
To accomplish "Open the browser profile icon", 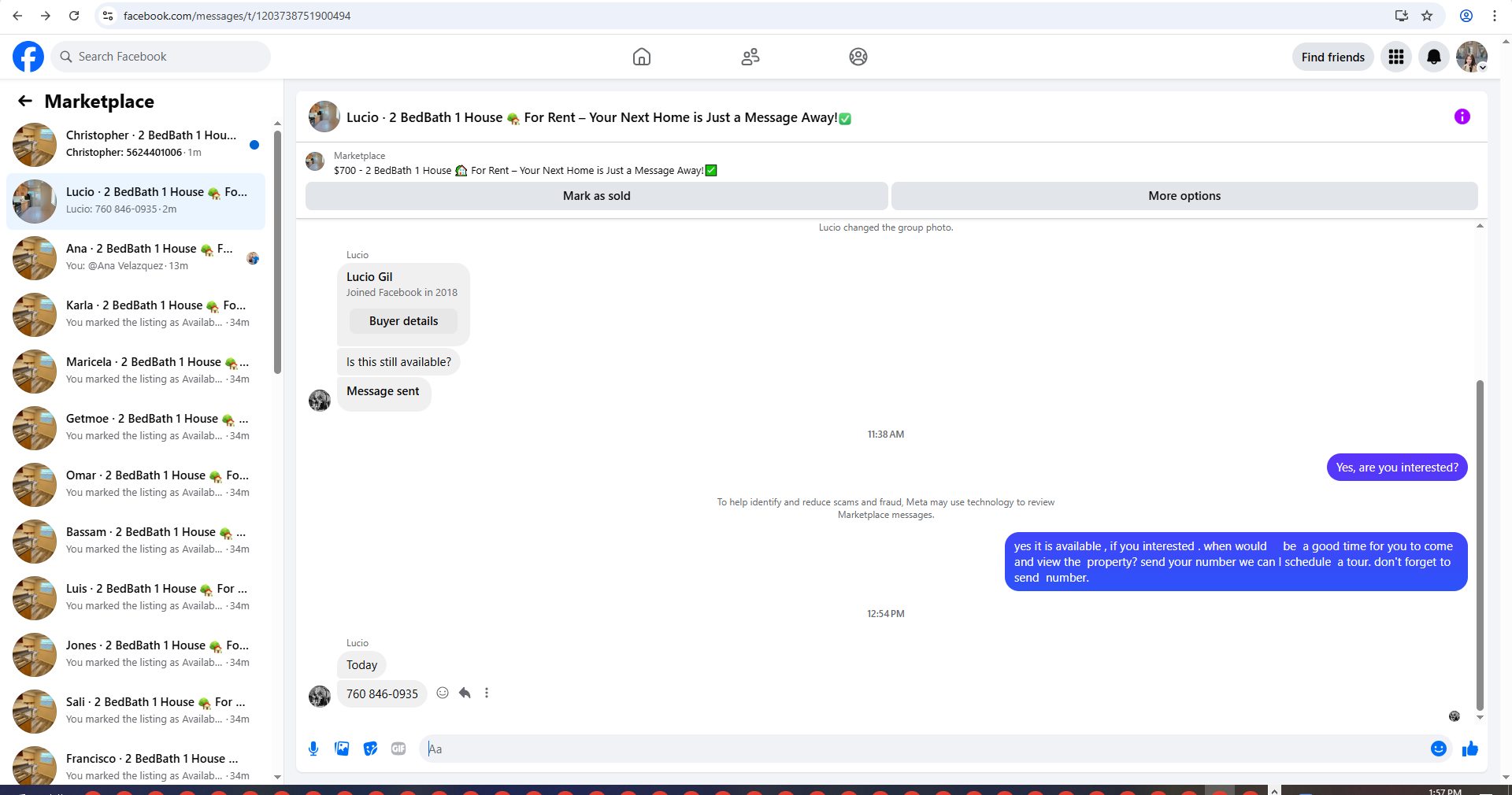I will [1466, 16].
